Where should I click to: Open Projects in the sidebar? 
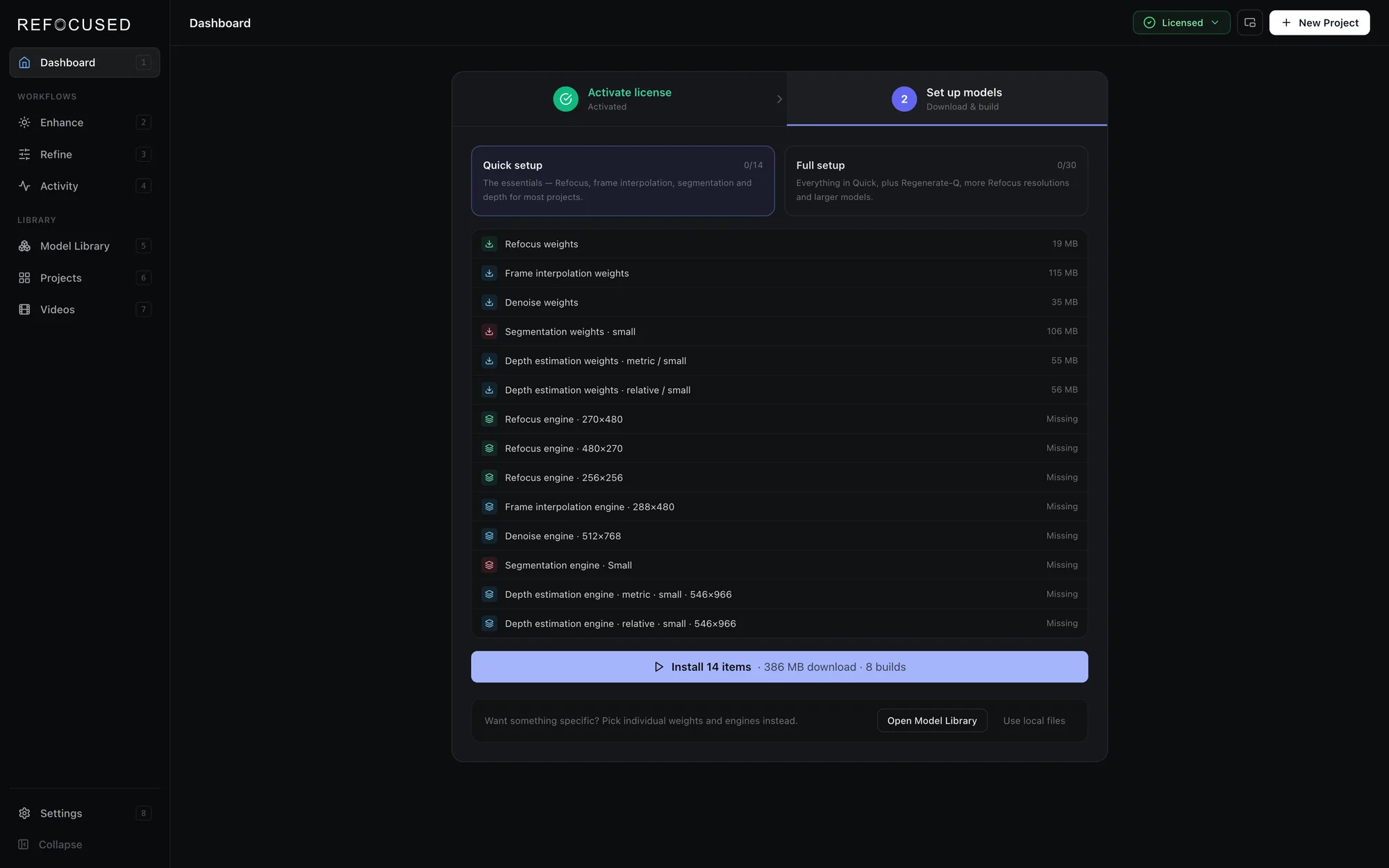(x=85, y=278)
